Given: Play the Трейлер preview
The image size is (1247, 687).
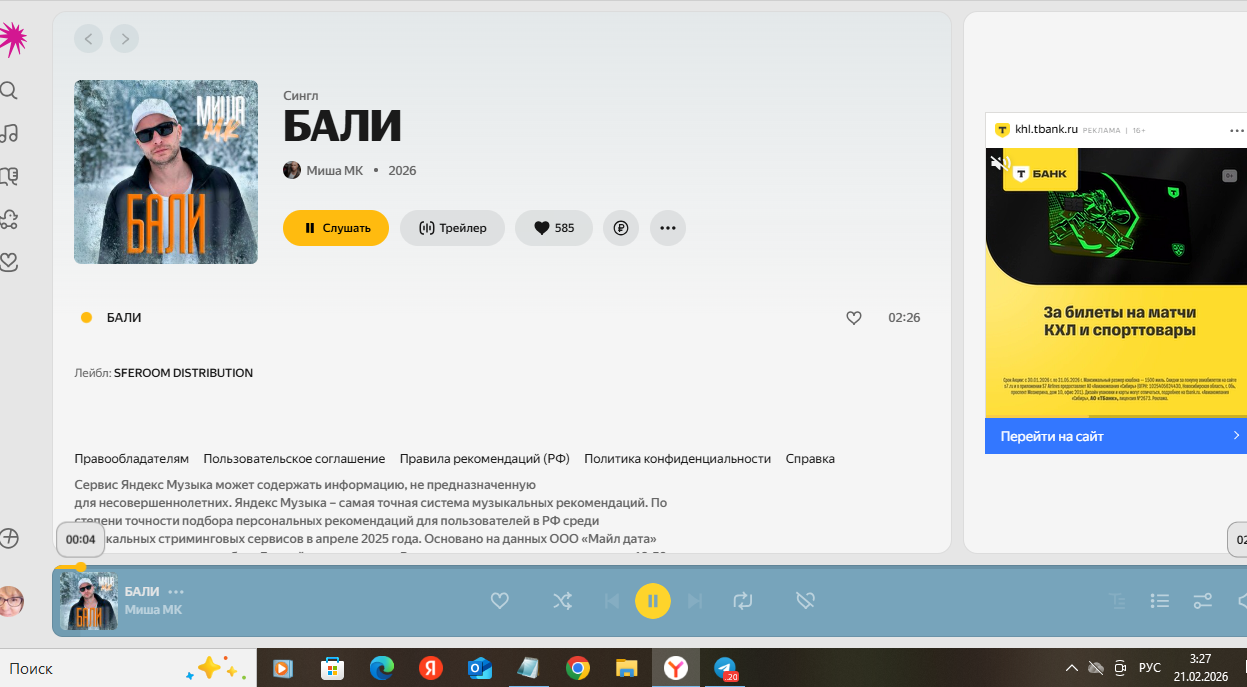Looking at the screenshot, I should [452, 228].
